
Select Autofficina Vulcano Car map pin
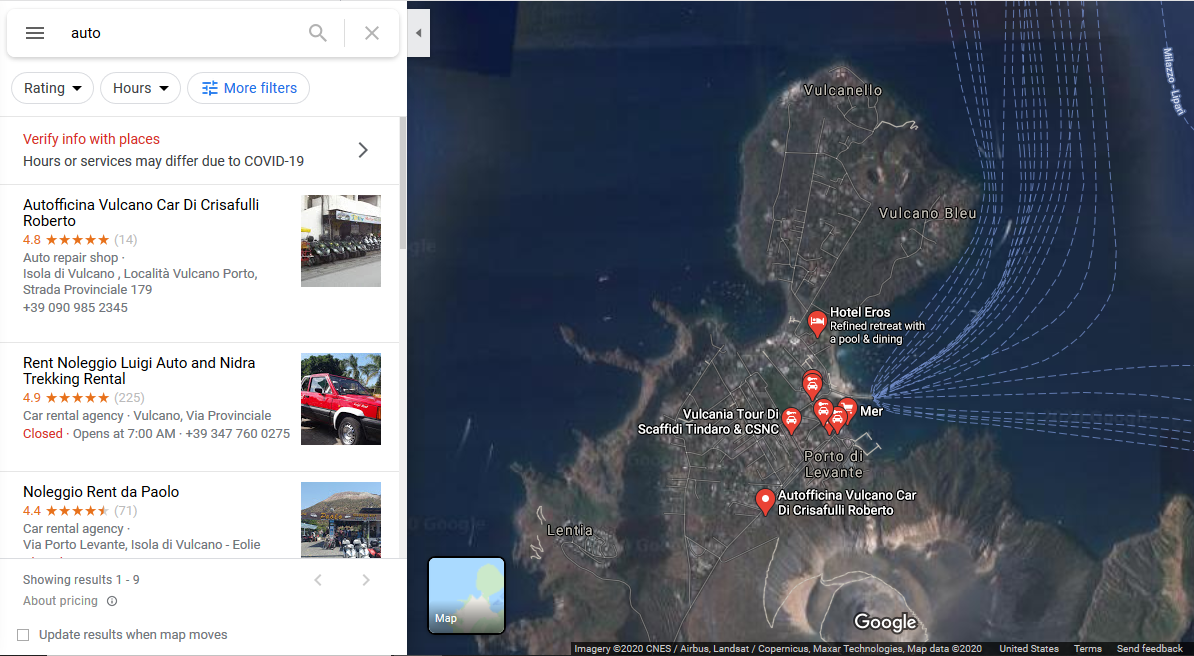coord(765,502)
